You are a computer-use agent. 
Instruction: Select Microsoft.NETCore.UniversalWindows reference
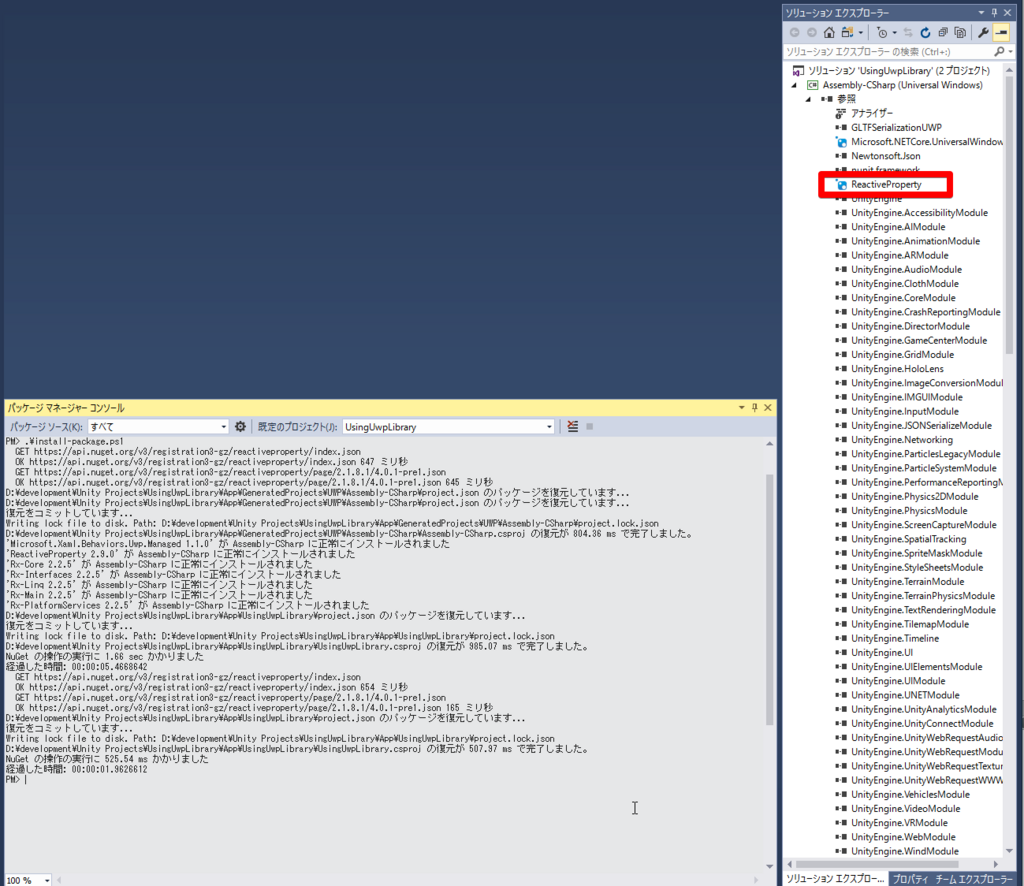tap(927, 142)
